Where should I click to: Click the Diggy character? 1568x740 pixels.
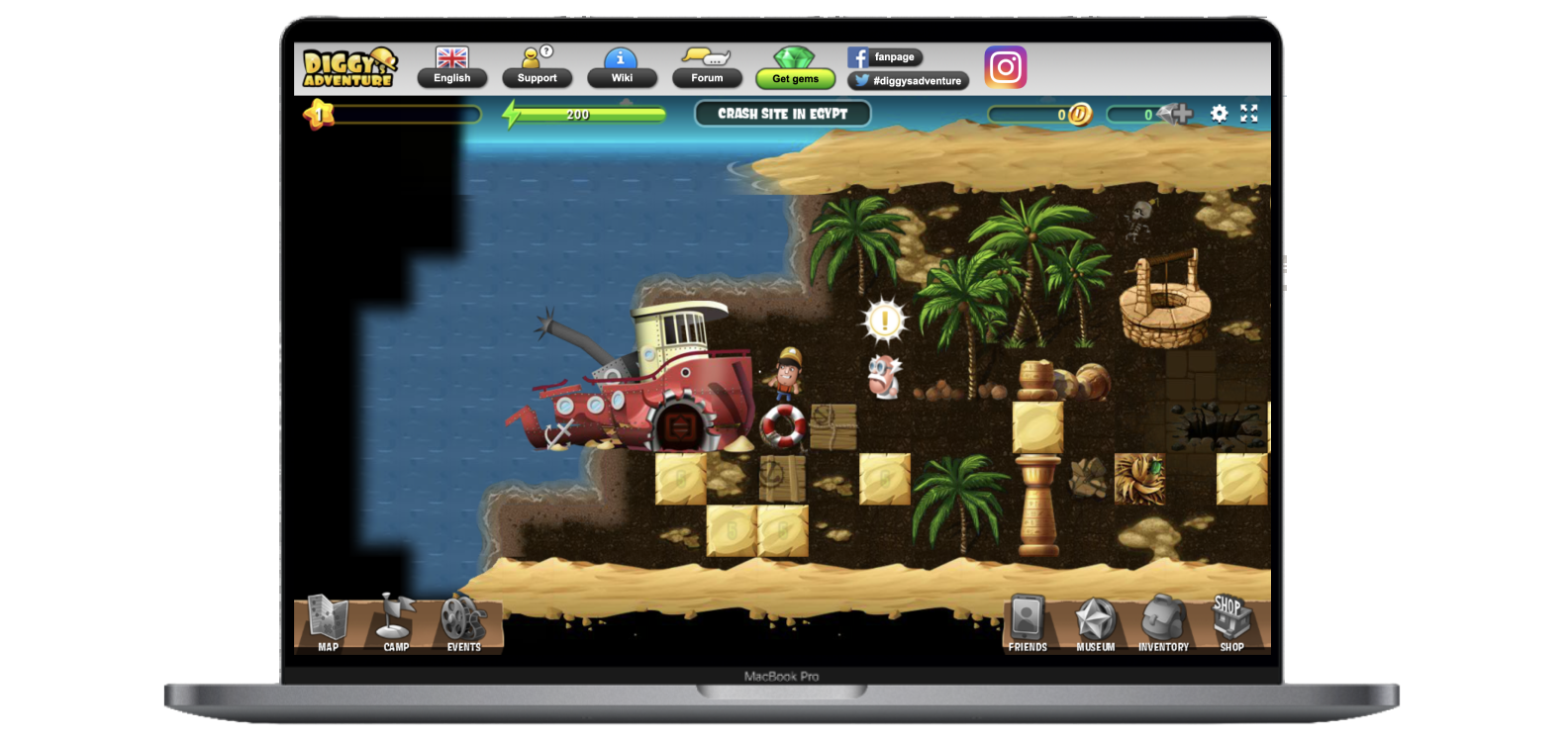point(788,373)
